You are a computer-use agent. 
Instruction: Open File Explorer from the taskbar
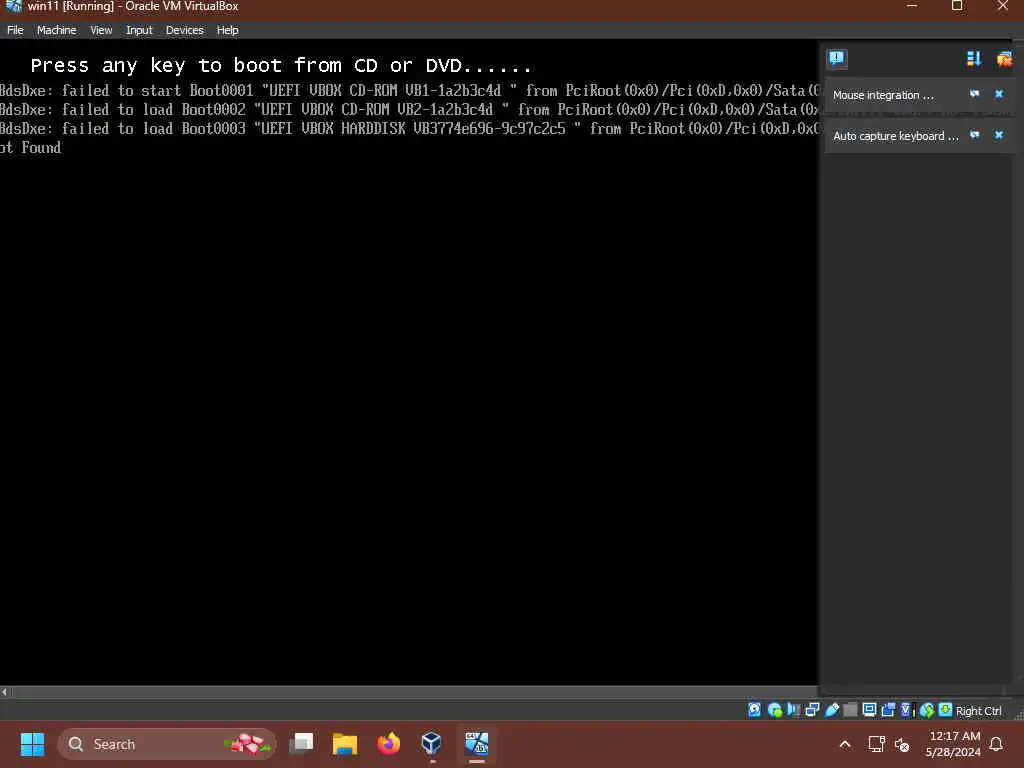[345, 743]
